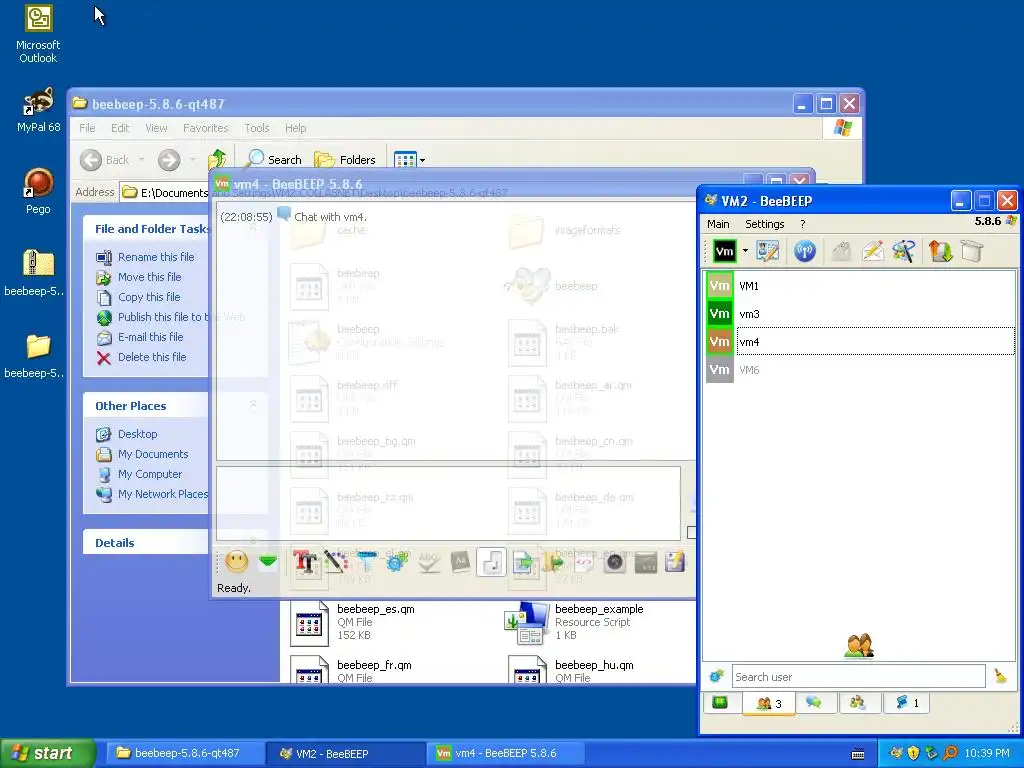
Task: Select font color pencil icon in vm4 chat
Action: click(x=335, y=562)
